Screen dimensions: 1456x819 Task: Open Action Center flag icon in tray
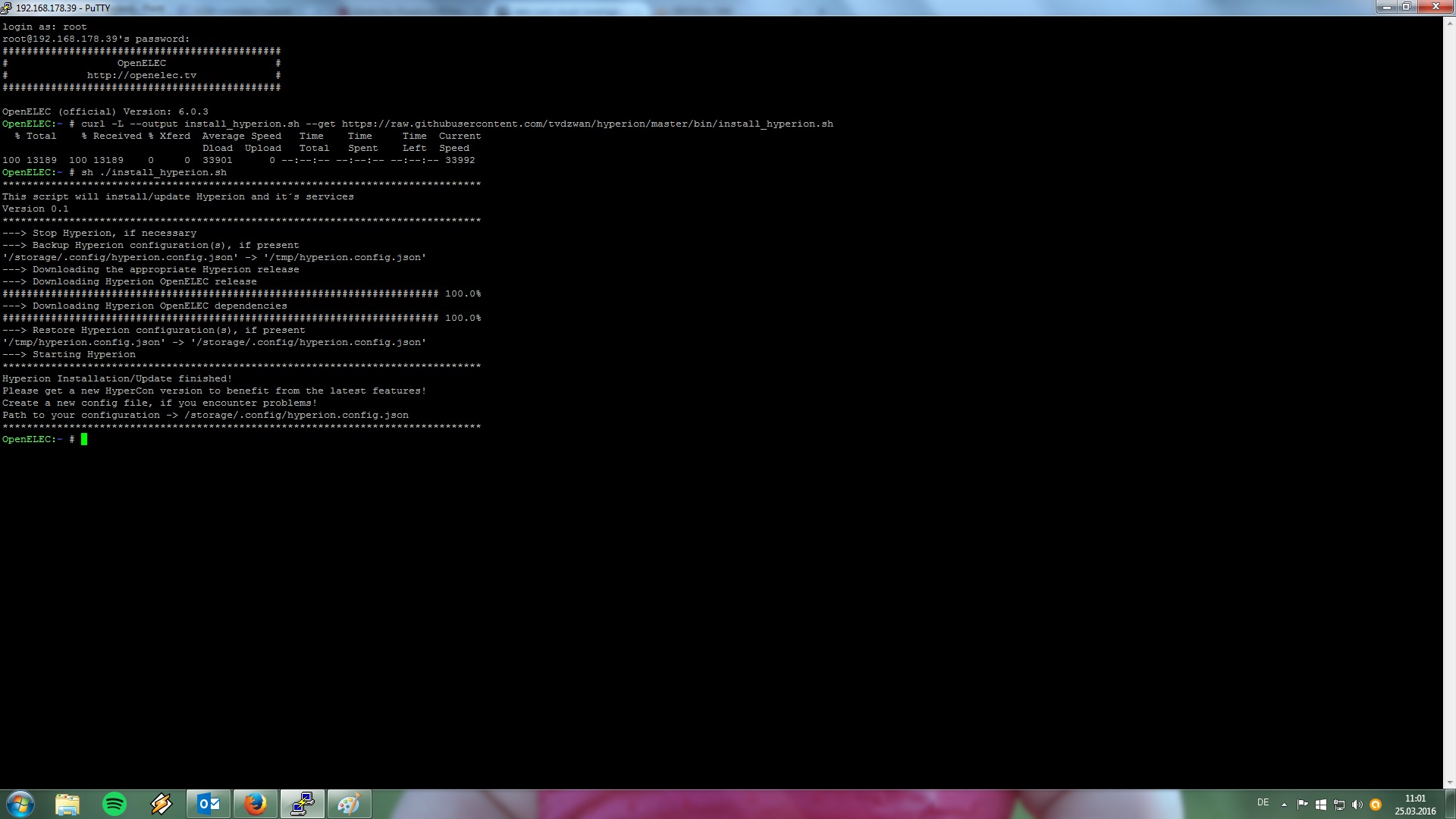pos(1302,805)
